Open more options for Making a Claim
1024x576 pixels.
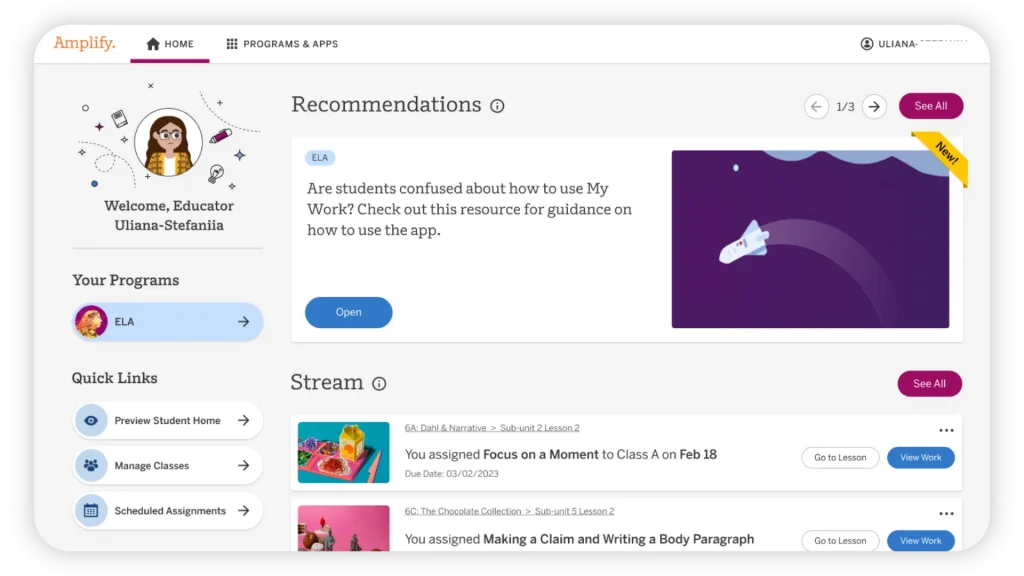pyautogui.click(x=946, y=514)
